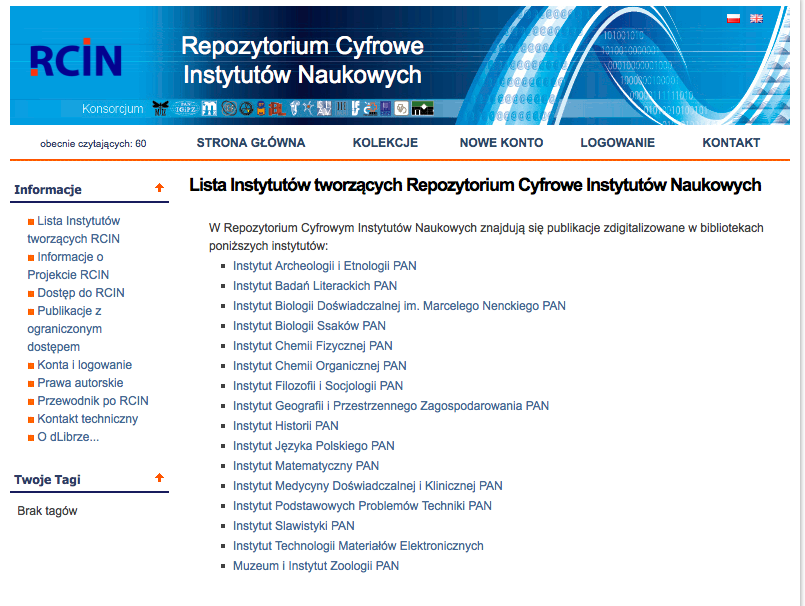This screenshot has height=606, width=805.
Task: Go to STRONA GŁÓWNA
Action: [251, 143]
